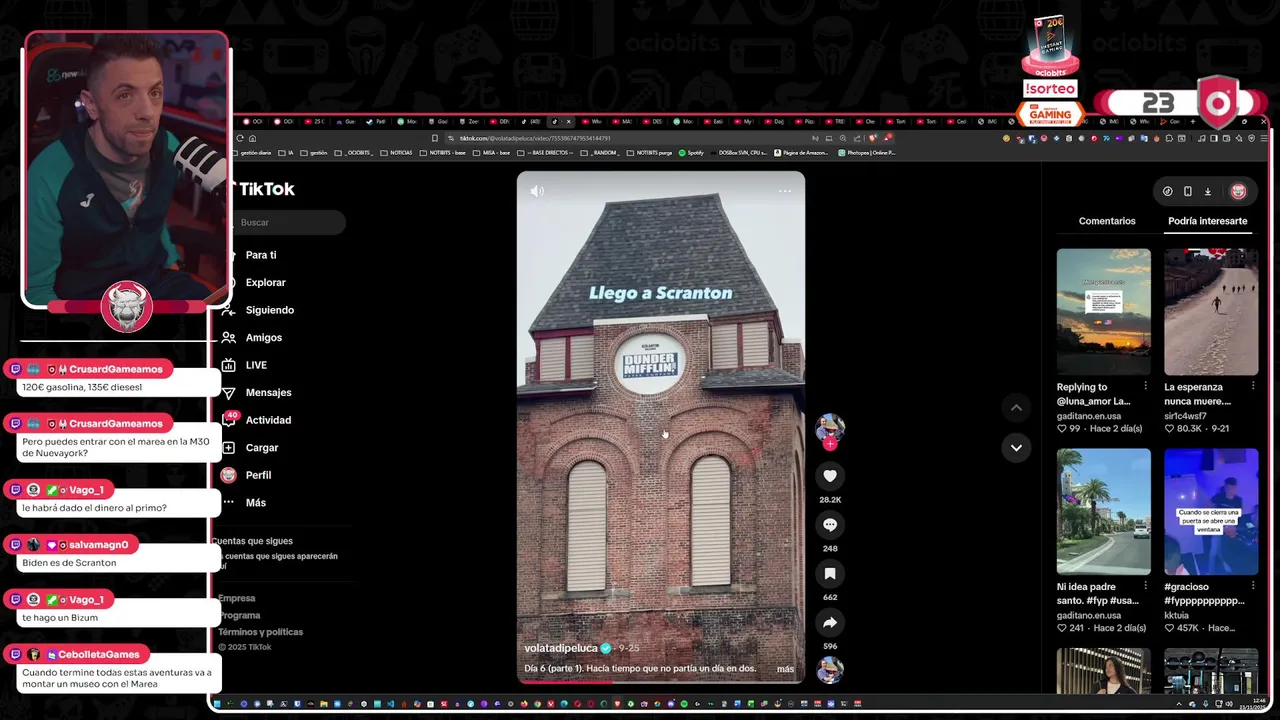Viewport: 1280px width, 720px height.
Task: Switch to the Comentarios tab
Action: [x=1107, y=221]
